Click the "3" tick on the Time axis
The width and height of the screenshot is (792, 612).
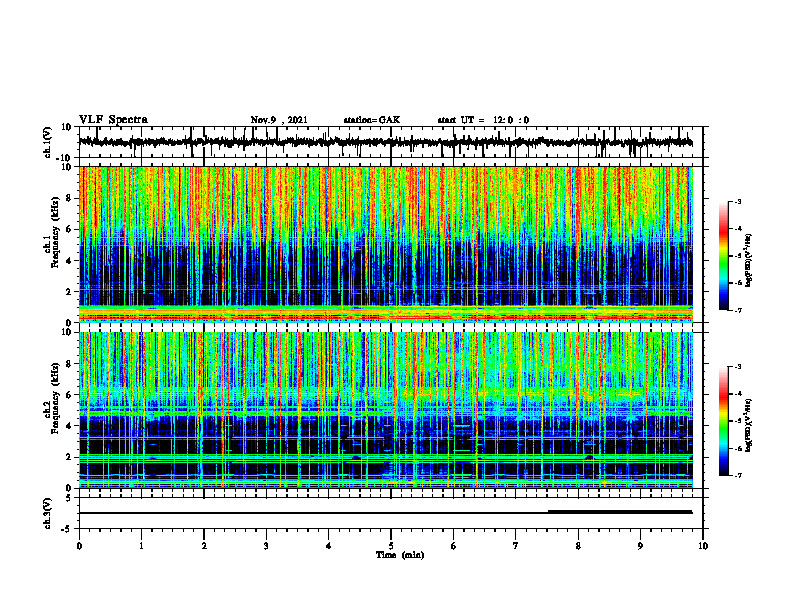pos(266,546)
